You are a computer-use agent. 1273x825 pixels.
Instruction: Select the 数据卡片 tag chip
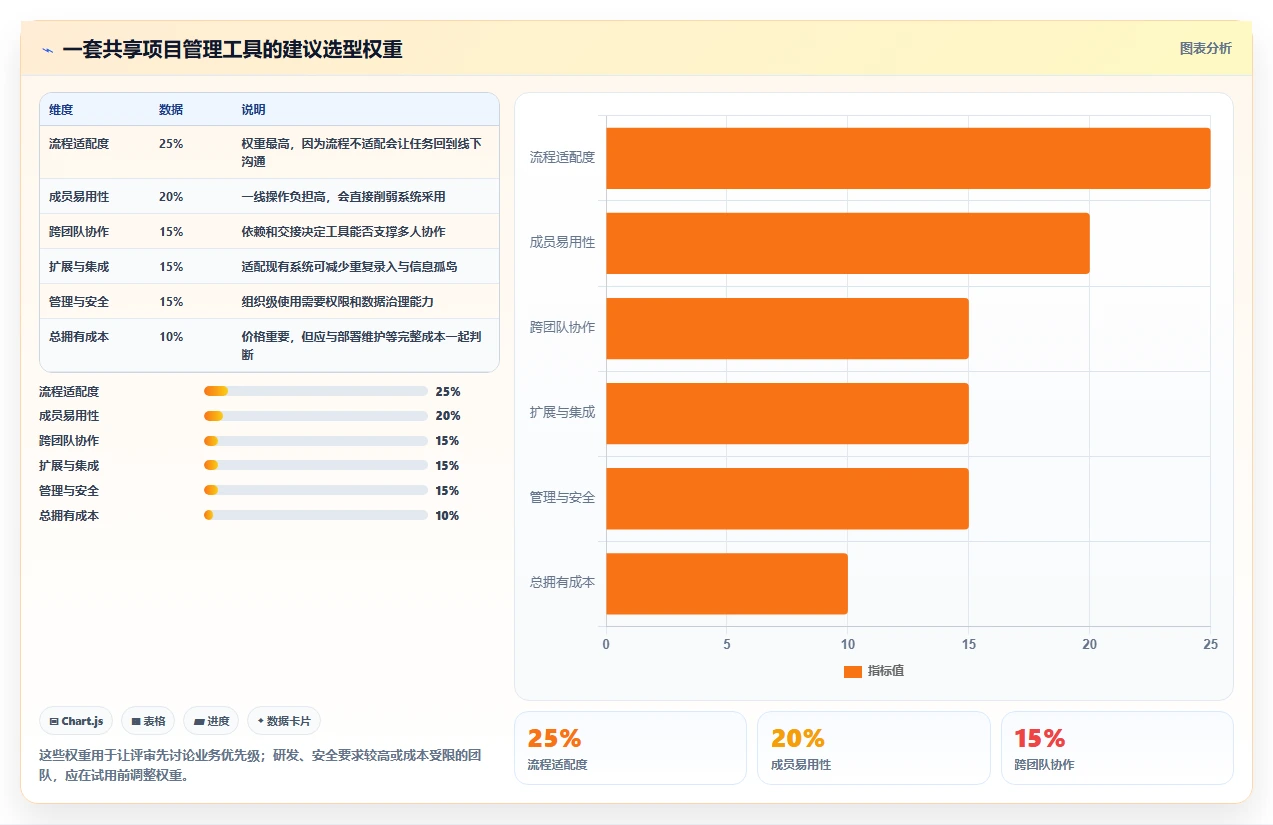(284, 721)
